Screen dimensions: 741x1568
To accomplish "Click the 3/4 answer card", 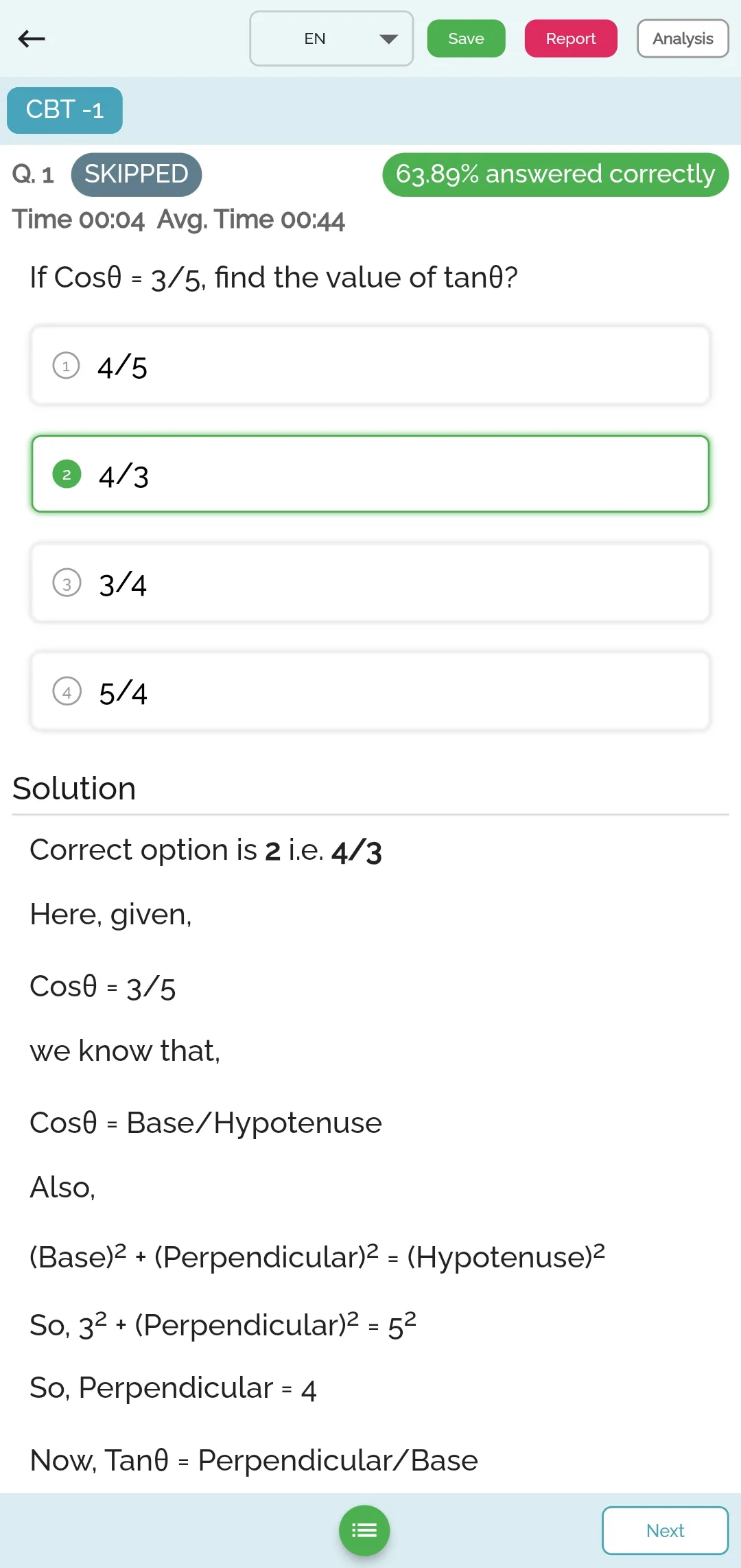I will (x=370, y=583).
